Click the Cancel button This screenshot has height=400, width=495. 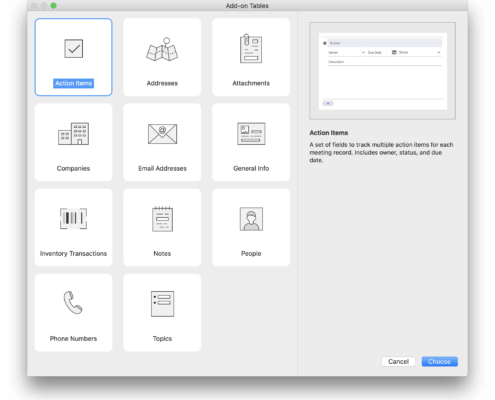click(398, 362)
